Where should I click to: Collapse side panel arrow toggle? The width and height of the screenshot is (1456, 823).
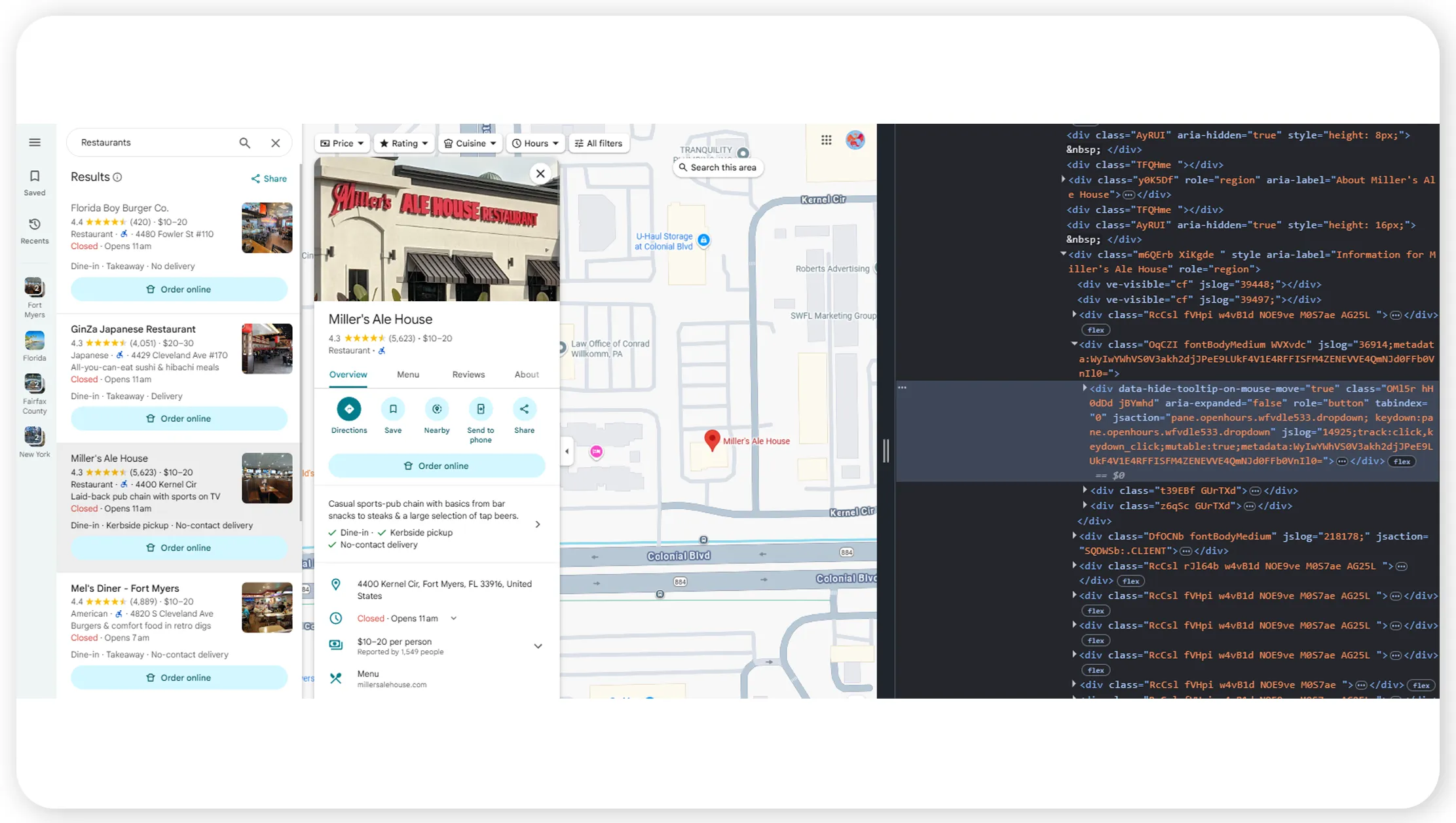click(567, 451)
